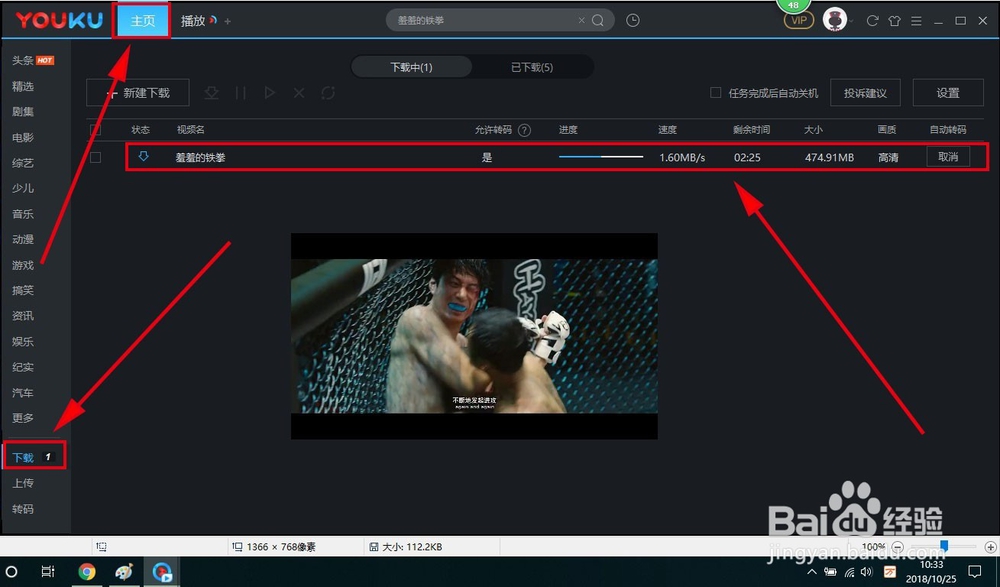Click the 新建下载 button

pyautogui.click(x=138, y=93)
